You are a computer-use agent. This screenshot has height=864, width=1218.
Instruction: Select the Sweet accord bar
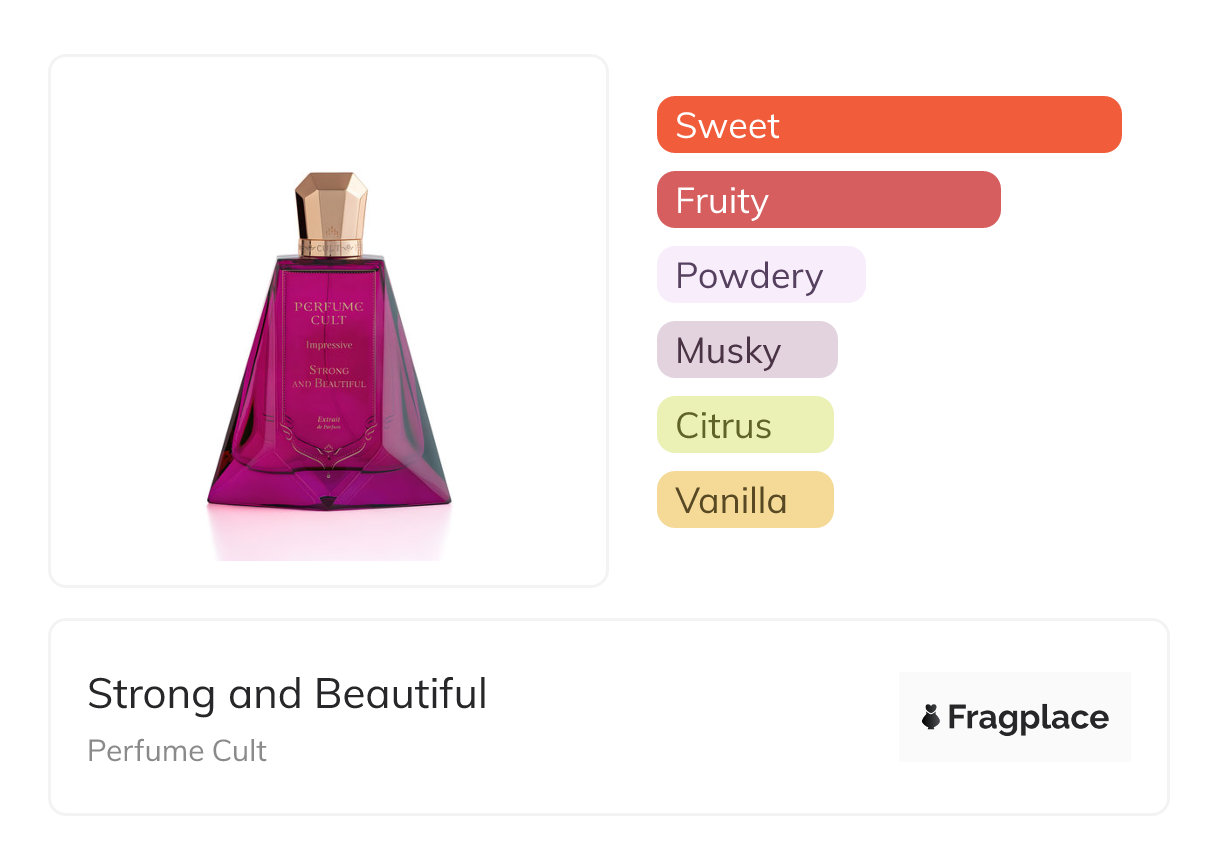click(888, 125)
